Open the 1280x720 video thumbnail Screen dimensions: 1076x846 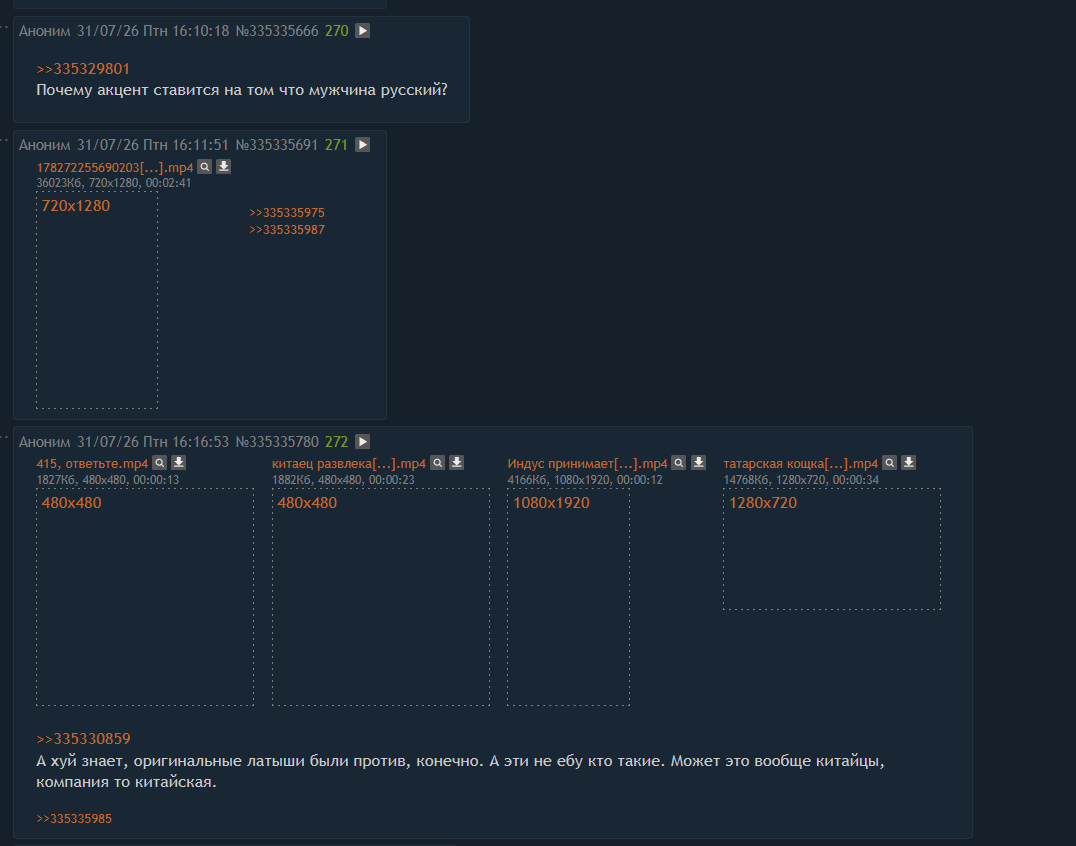click(x=832, y=549)
